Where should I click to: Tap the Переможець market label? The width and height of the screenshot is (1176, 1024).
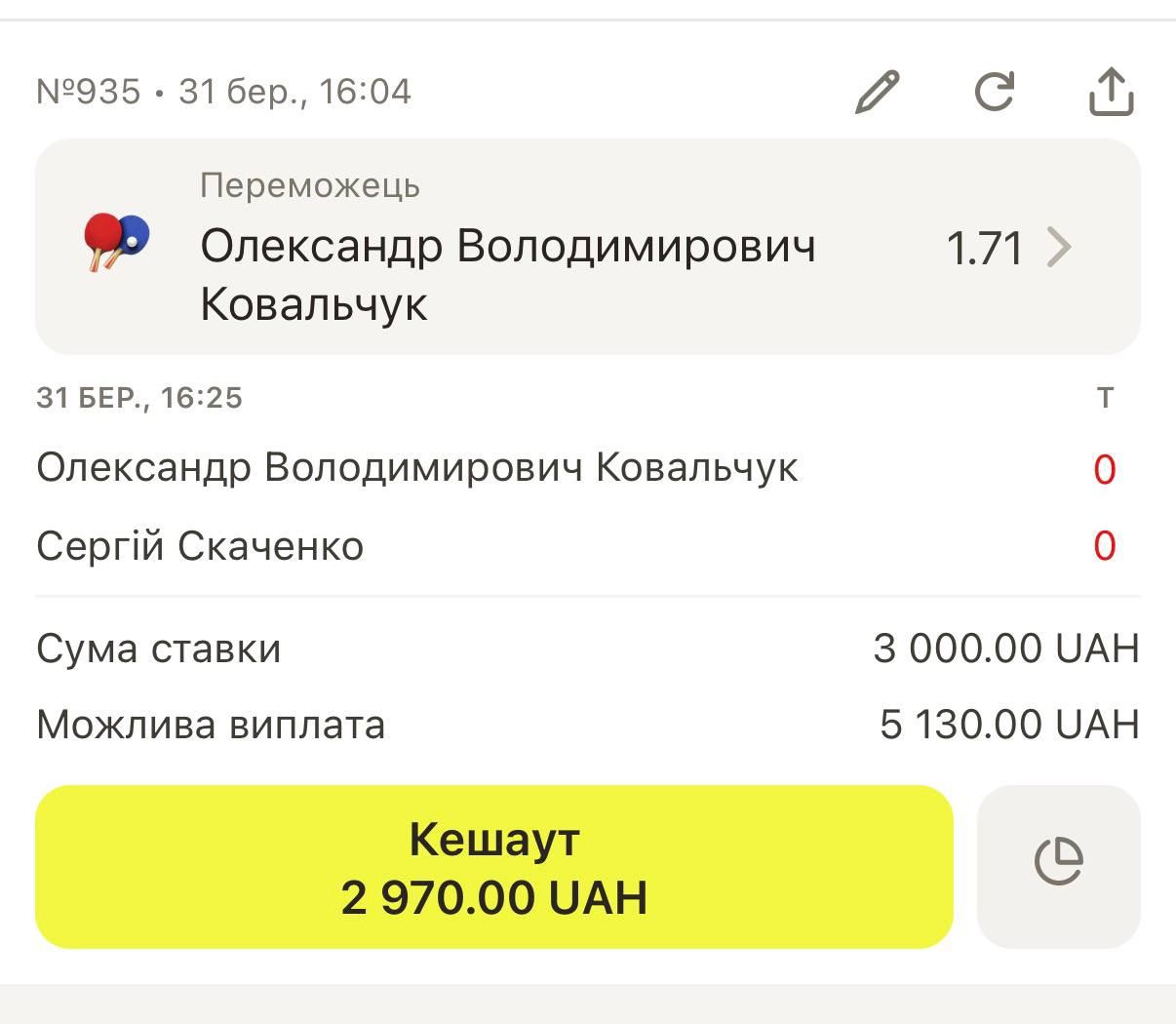tap(310, 185)
